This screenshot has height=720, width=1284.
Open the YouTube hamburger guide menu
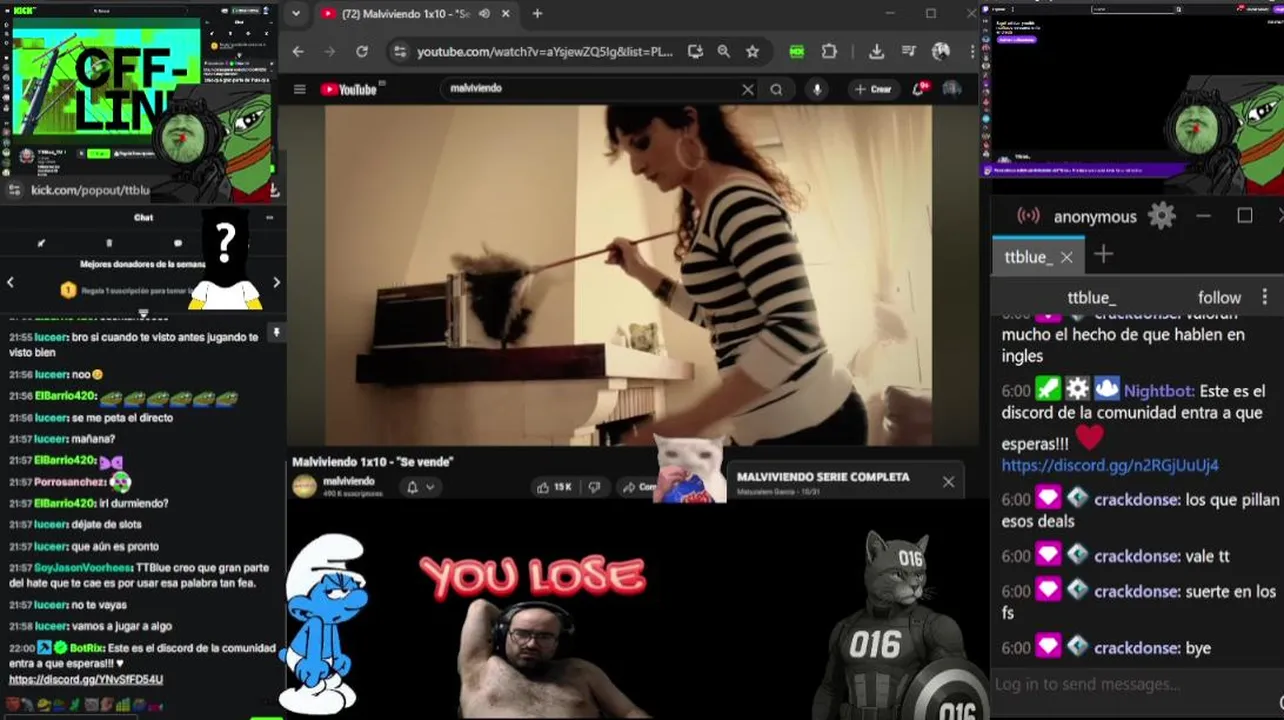click(299, 89)
